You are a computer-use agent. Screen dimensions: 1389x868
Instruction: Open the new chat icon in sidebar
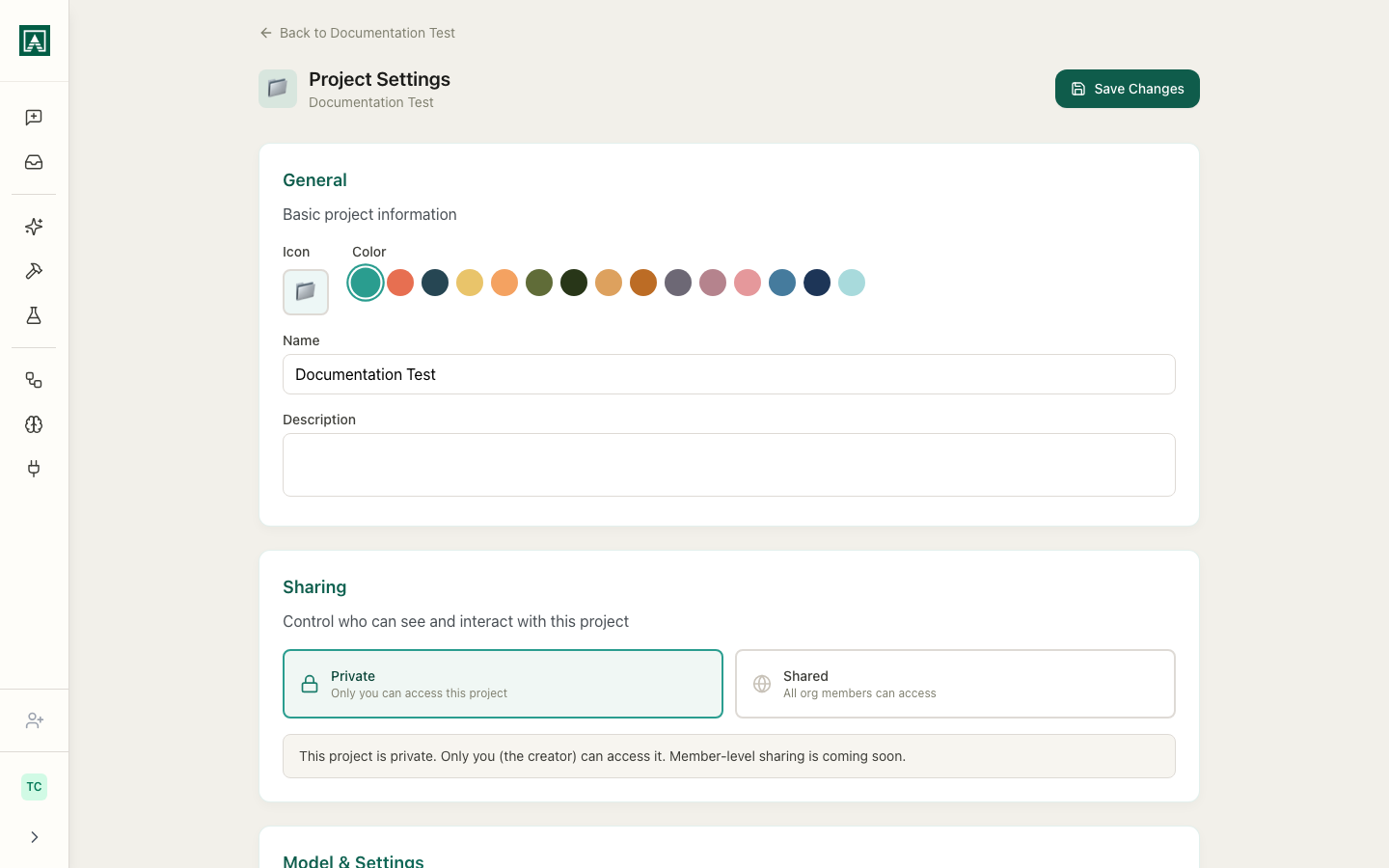click(x=34, y=117)
